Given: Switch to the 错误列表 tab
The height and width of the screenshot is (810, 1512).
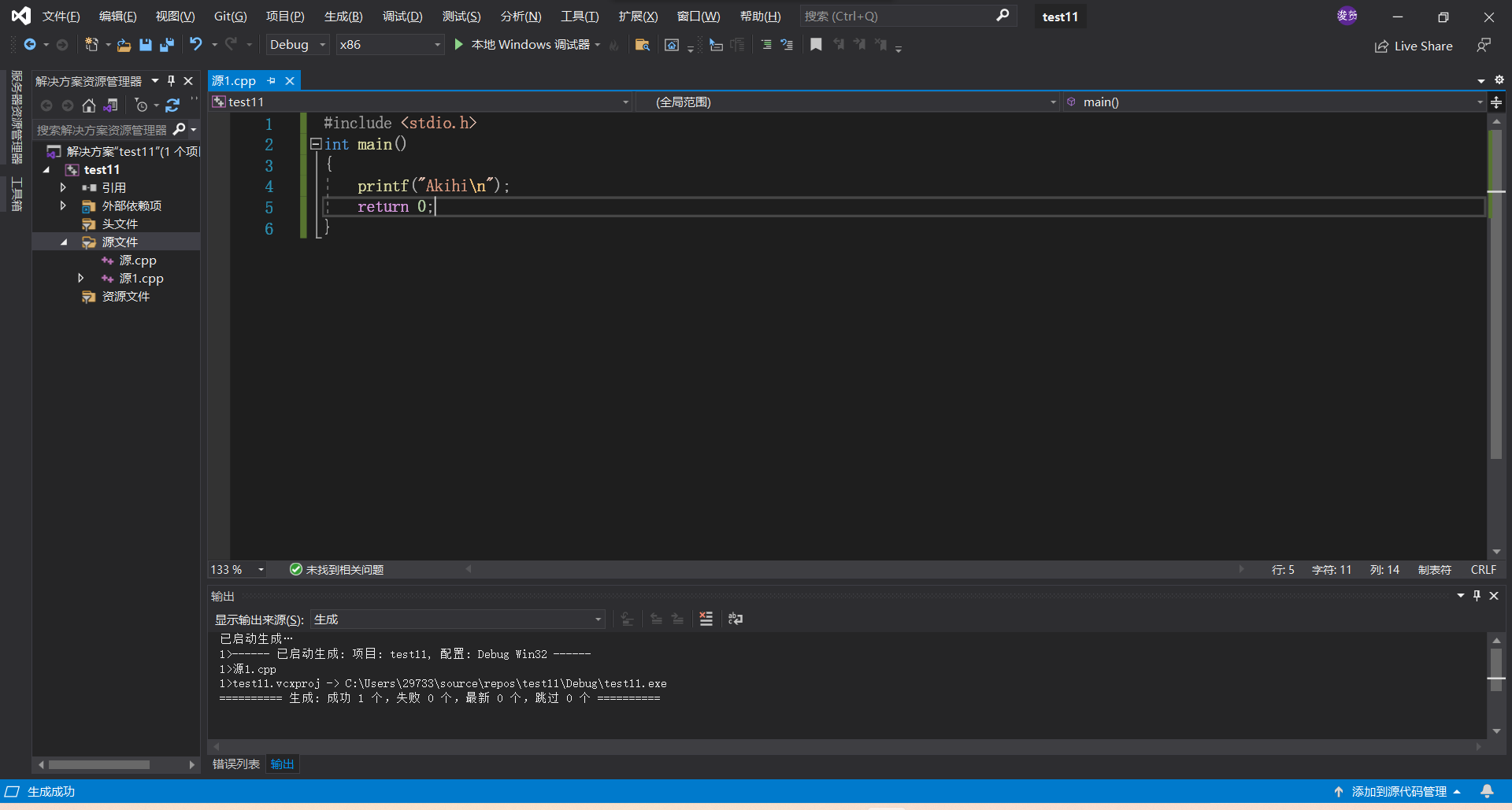Looking at the screenshot, I should (235, 764).
